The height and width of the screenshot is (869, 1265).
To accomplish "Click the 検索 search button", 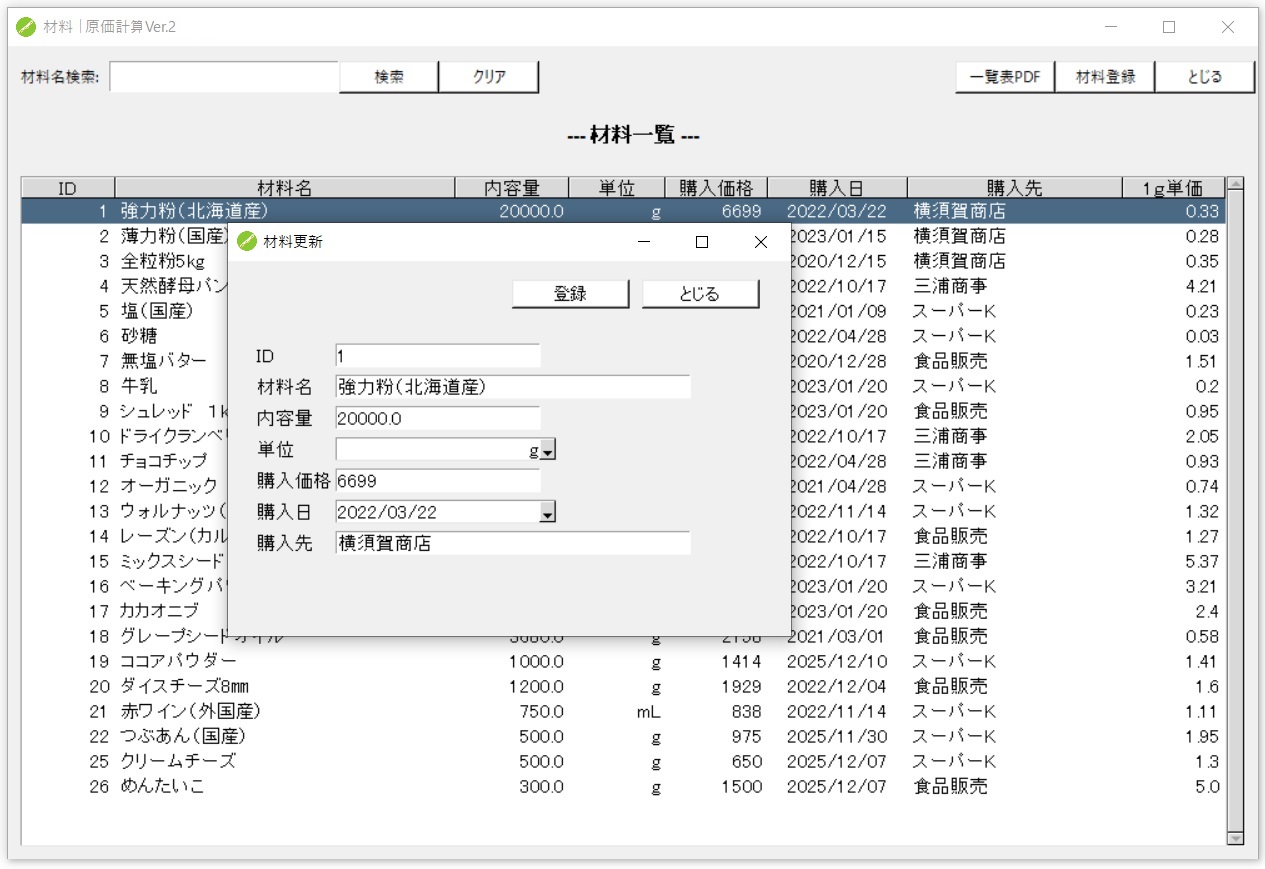I will tap(388, 76).
